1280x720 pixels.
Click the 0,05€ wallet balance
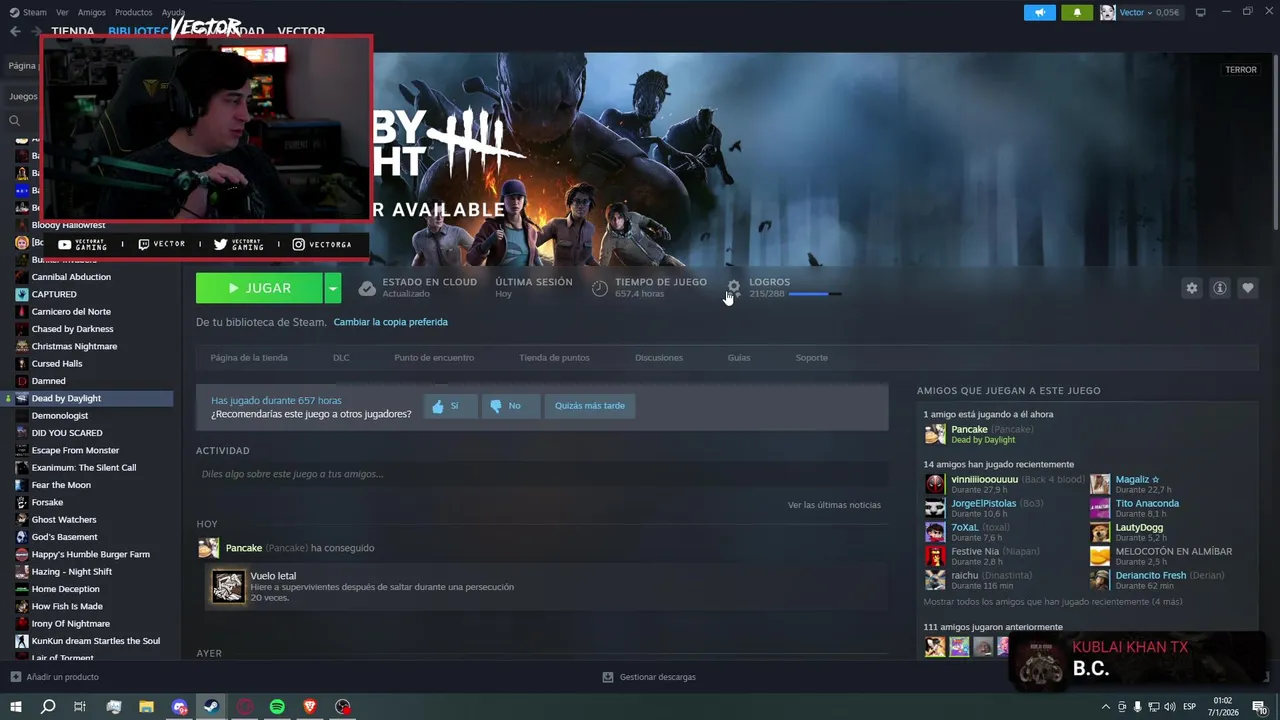coord(1167,12)
